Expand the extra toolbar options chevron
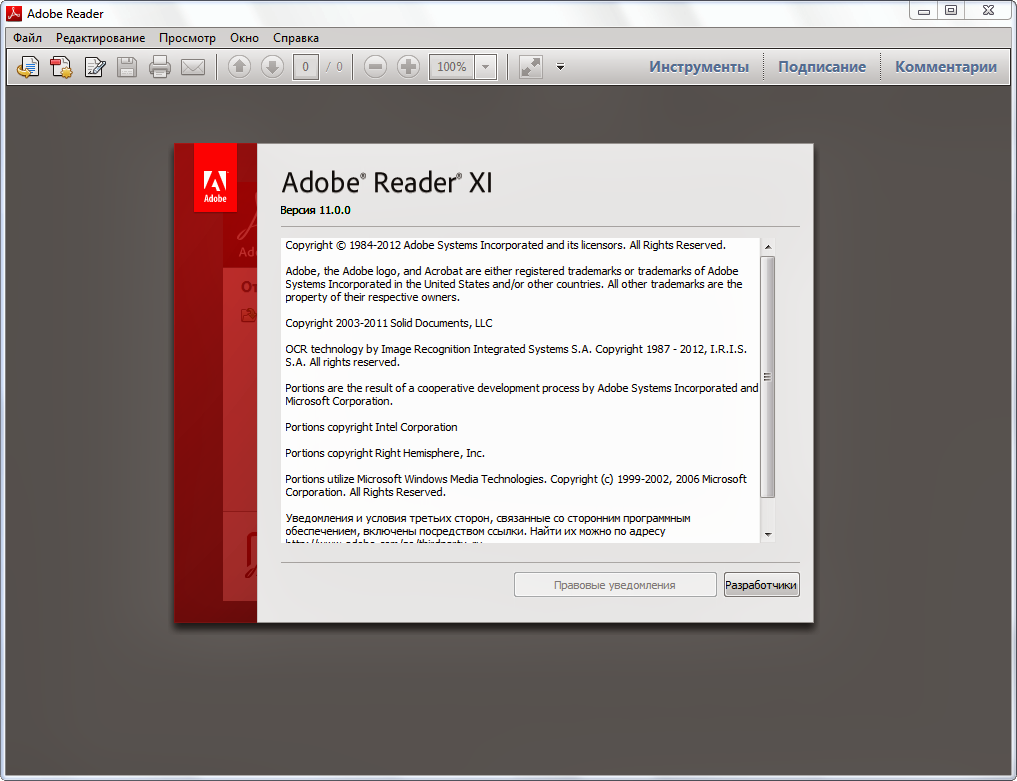 pyautogui.click(x=560, y=66)
